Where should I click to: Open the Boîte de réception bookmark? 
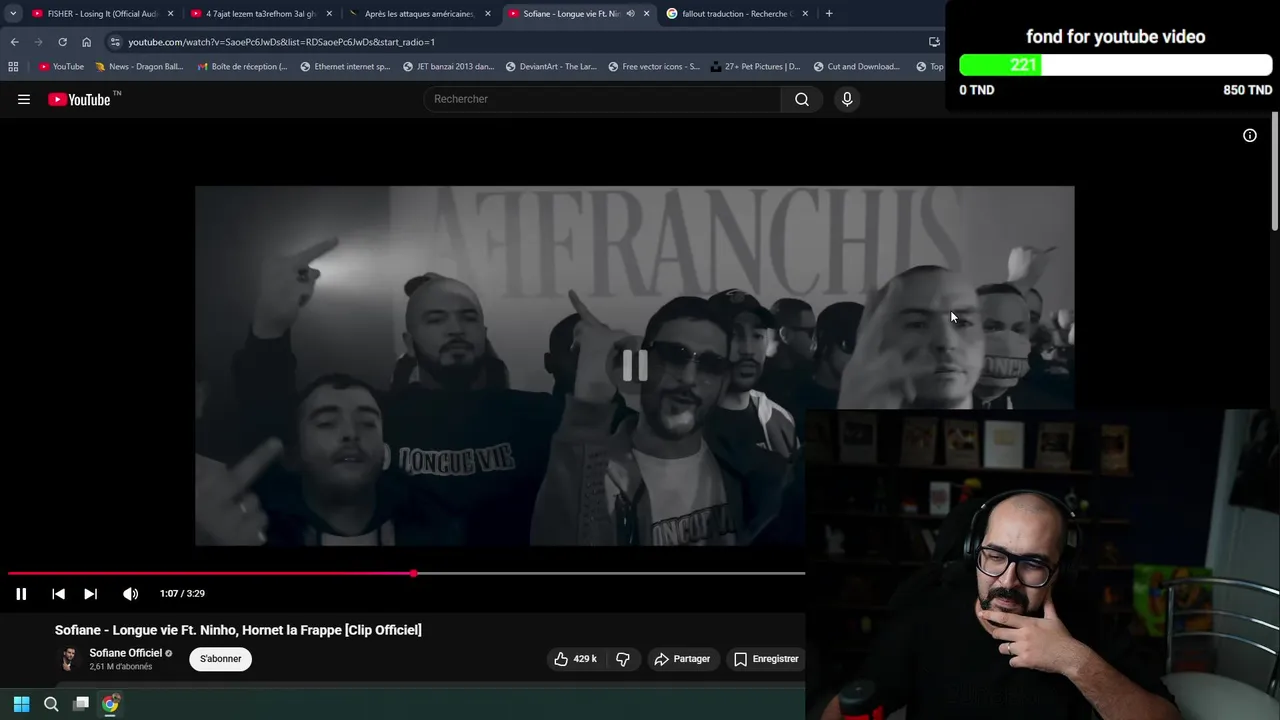pos(242,67)
